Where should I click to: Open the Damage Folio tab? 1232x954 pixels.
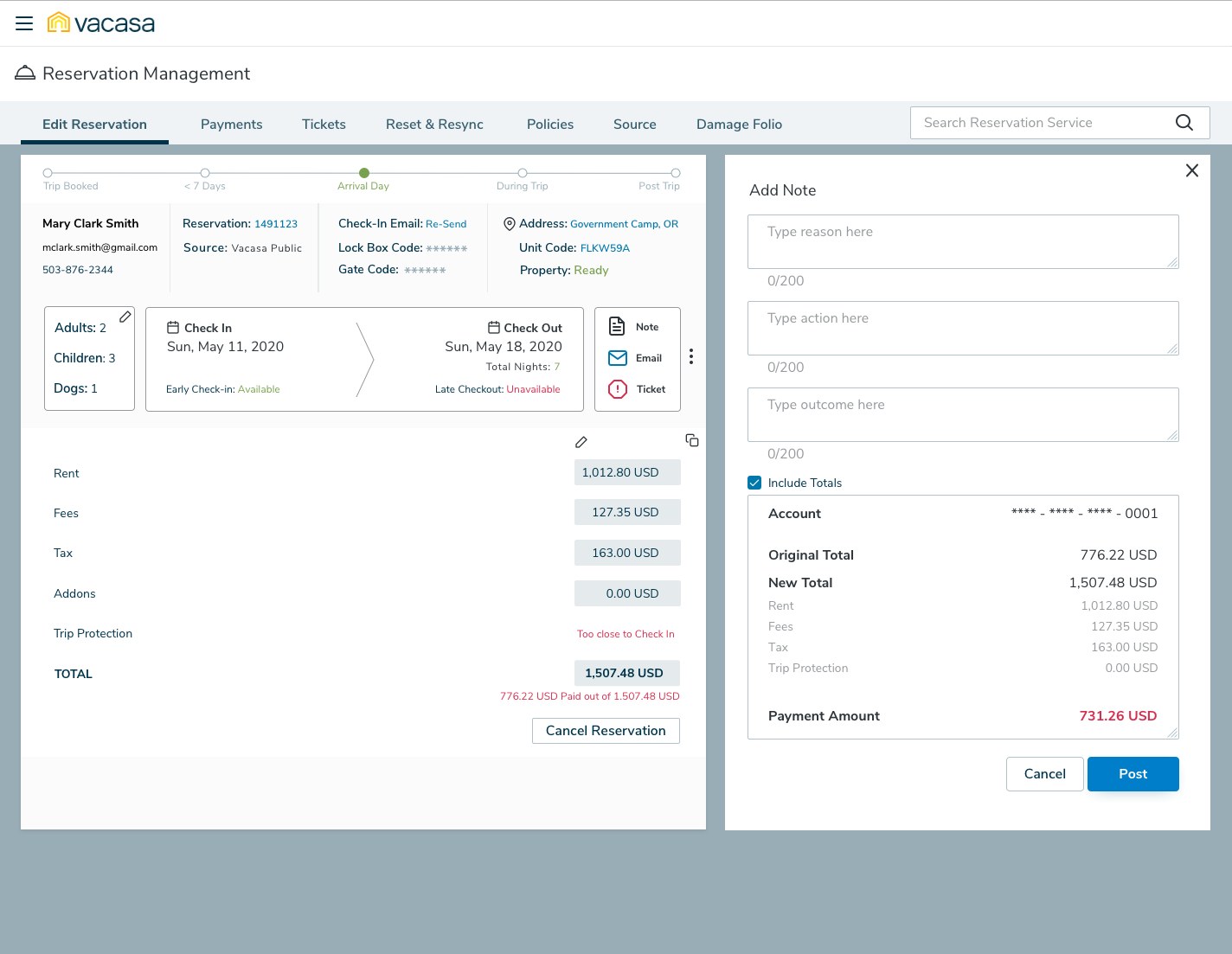click(740, 125)
